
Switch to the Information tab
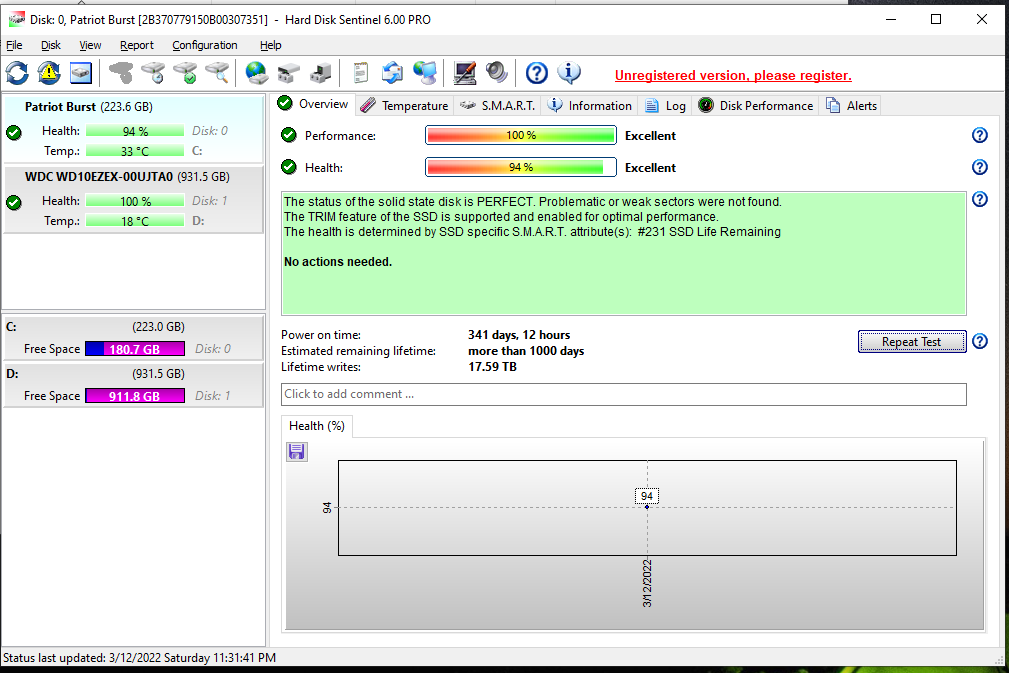[590, 106]
